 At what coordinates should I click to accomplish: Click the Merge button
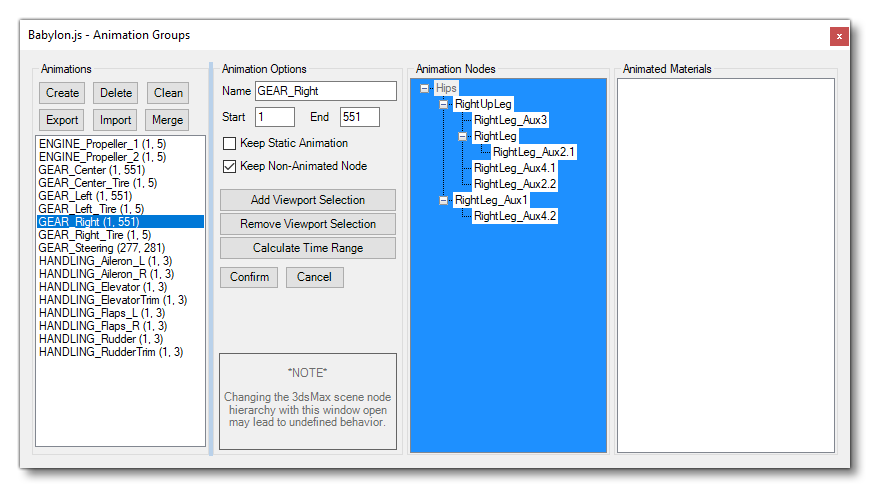tap(168, 120)
